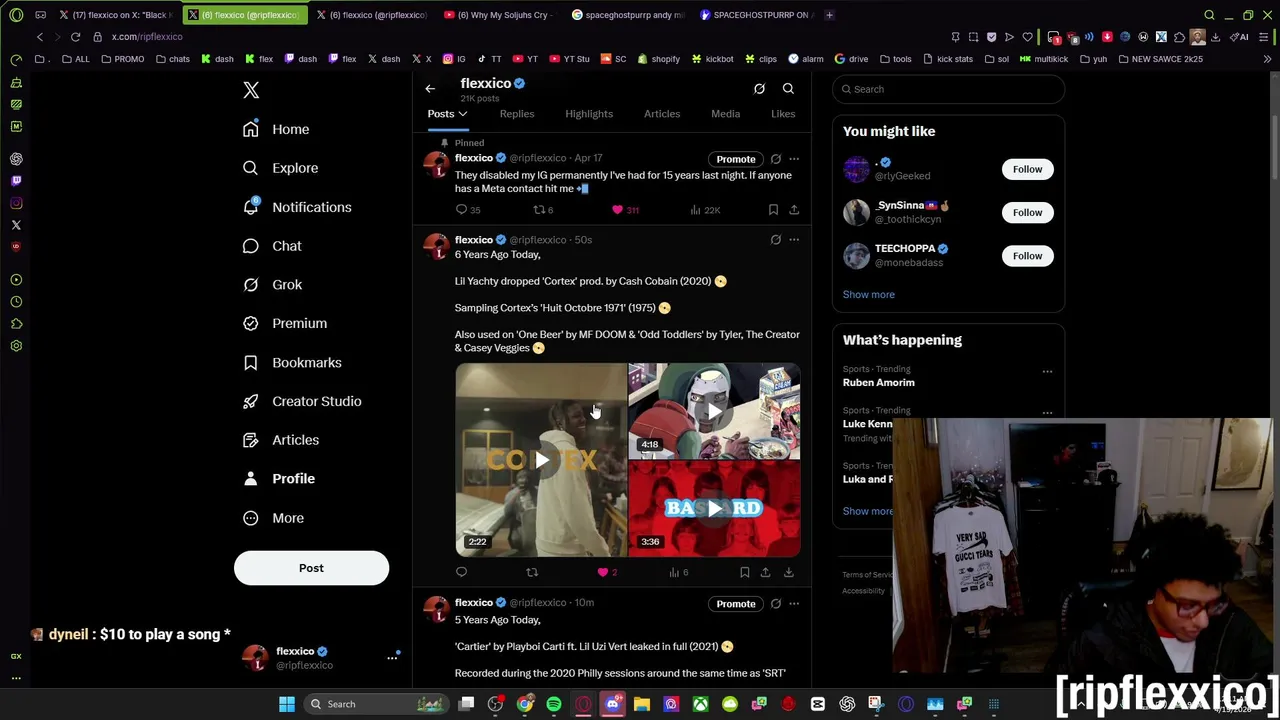Promote the pinned Apr 17 post
The image size is (1280, 720).
736,159
